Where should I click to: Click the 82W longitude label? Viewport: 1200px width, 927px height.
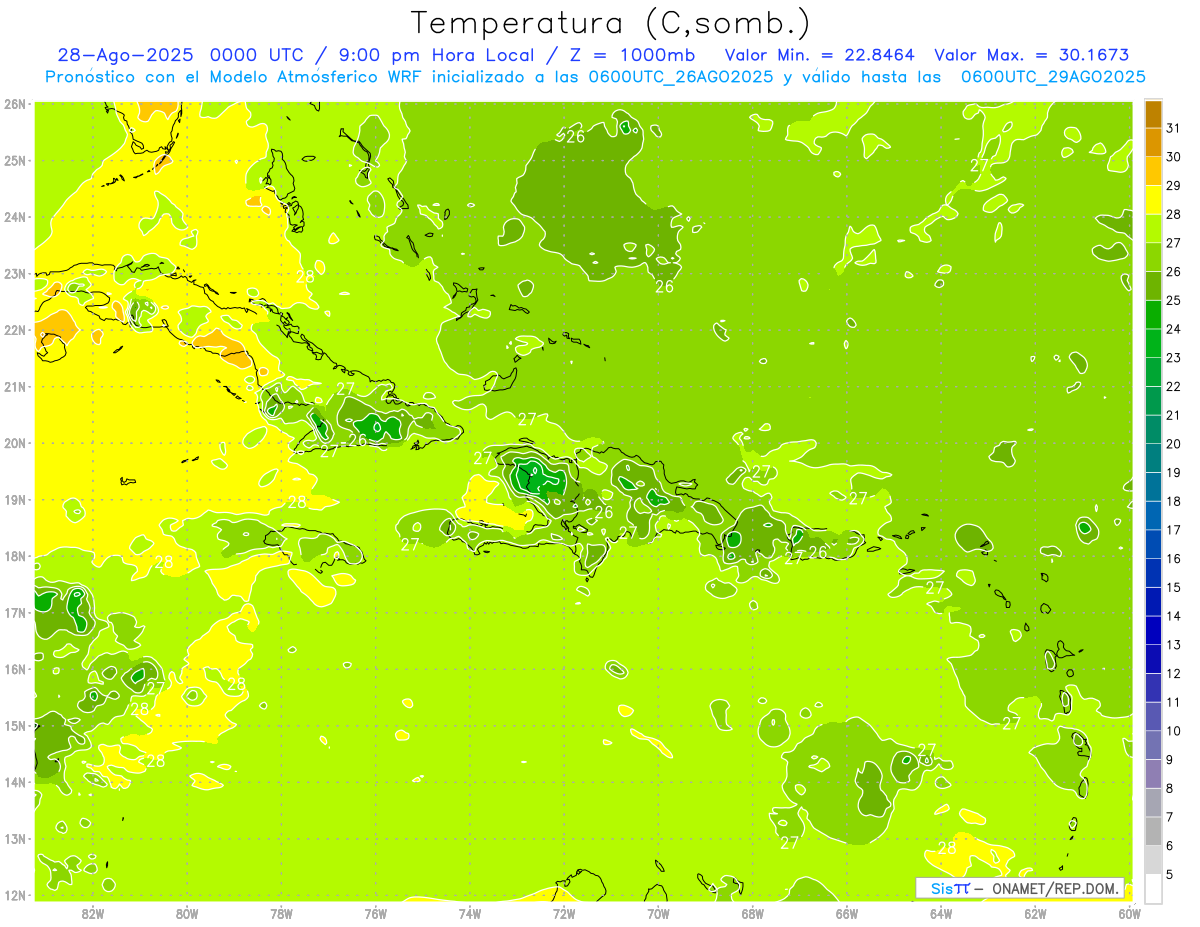[x=93, y=913]
